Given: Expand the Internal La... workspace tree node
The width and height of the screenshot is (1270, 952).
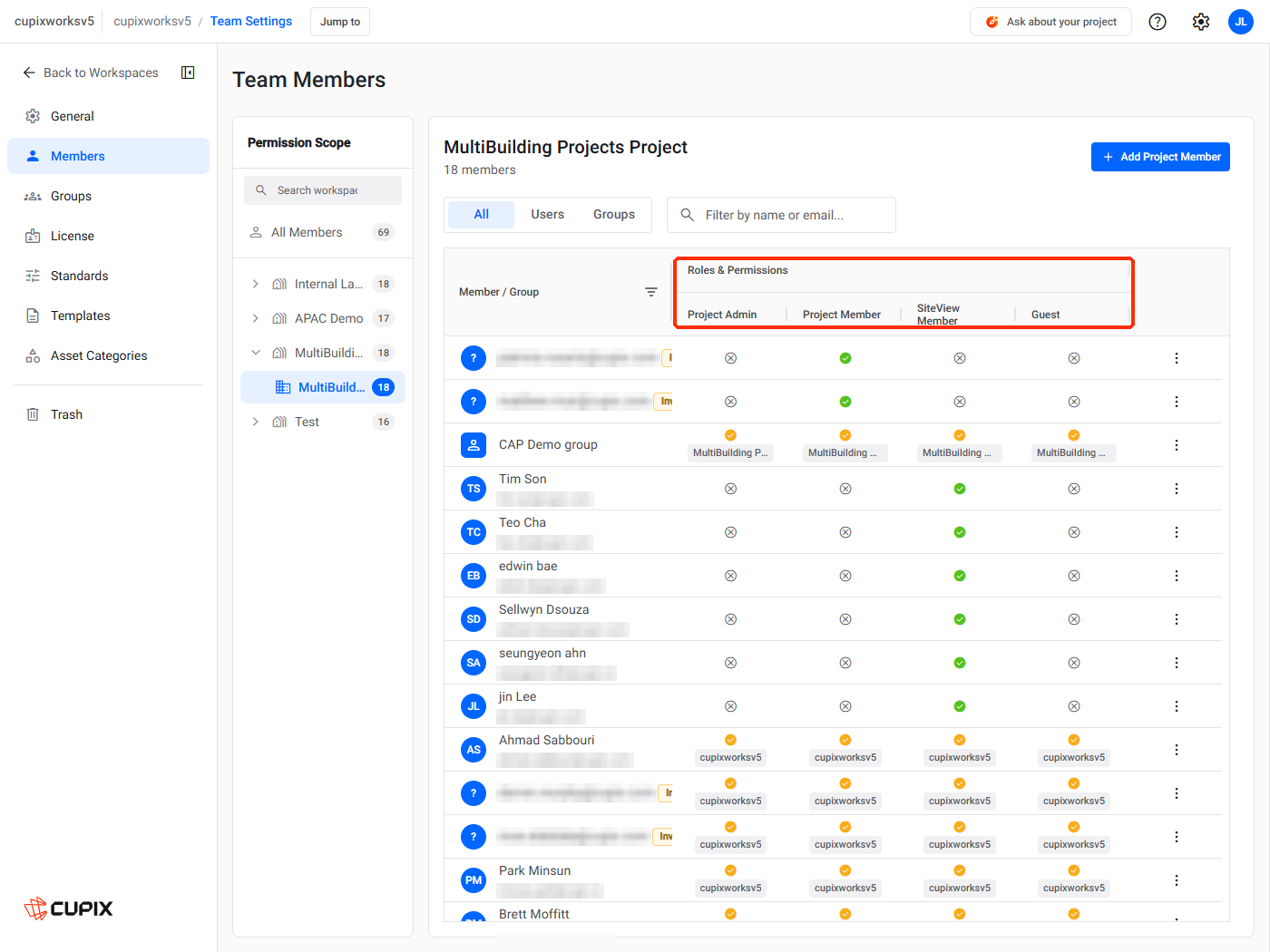Looking at the screenshot, I should 255,284.
